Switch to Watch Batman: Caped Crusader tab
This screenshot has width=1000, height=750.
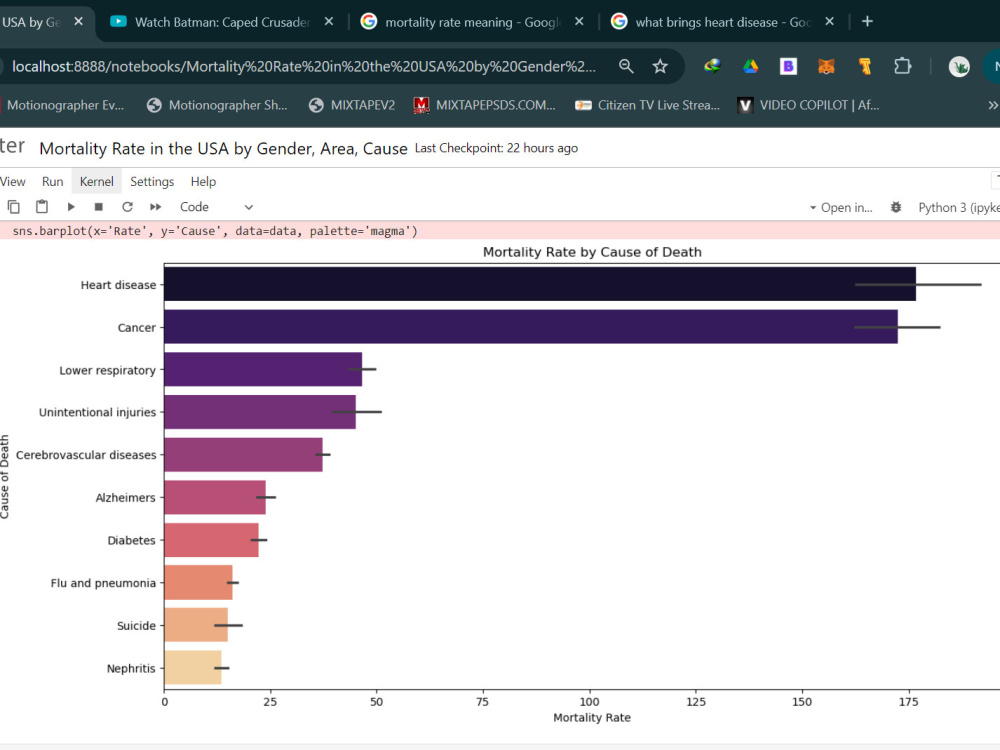click(221, 22)
